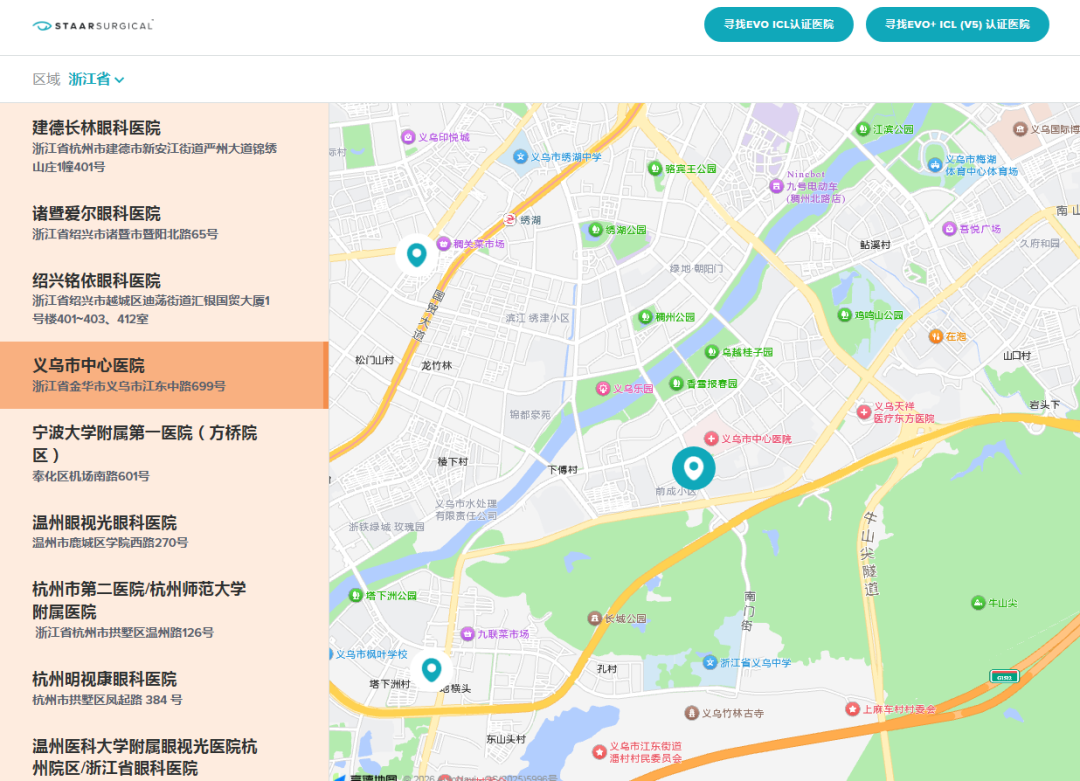The image size is (1080, 781).
Task: Click the Ninebot 九号电动车 store icon
Action: pyautogui.click(x=776, y=186)
